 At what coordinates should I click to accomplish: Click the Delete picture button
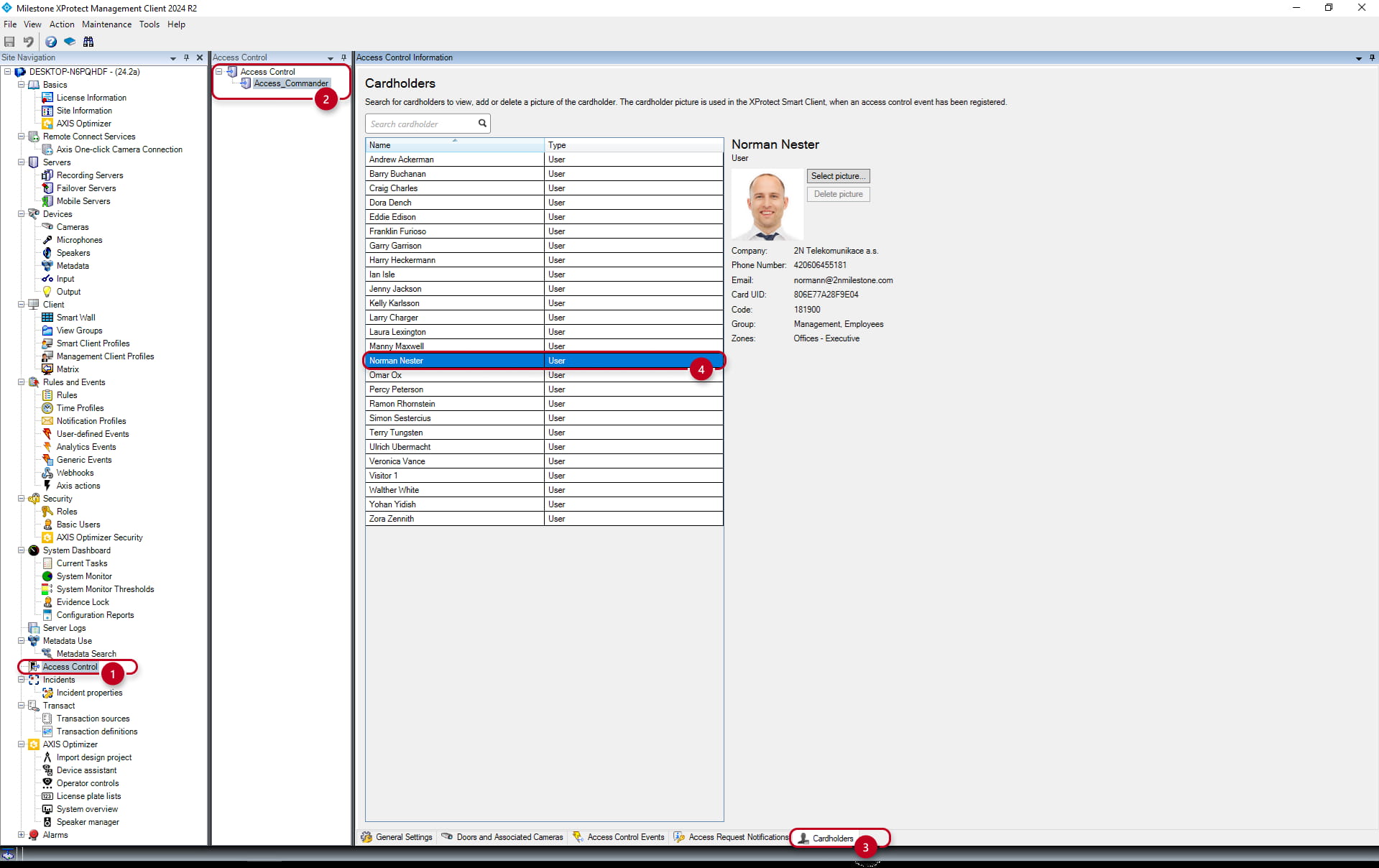[x=838, y=194]
